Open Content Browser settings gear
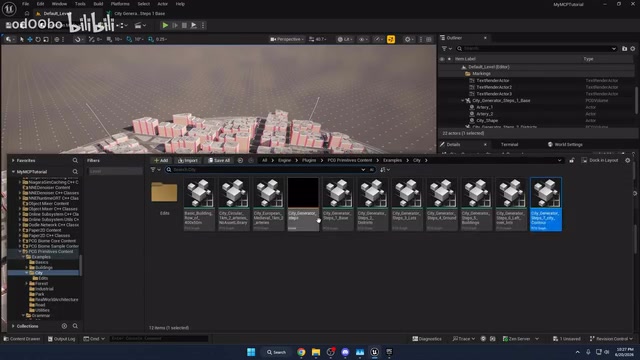The height and width of the screenshot is (360, 640). [x=628, y=160]
